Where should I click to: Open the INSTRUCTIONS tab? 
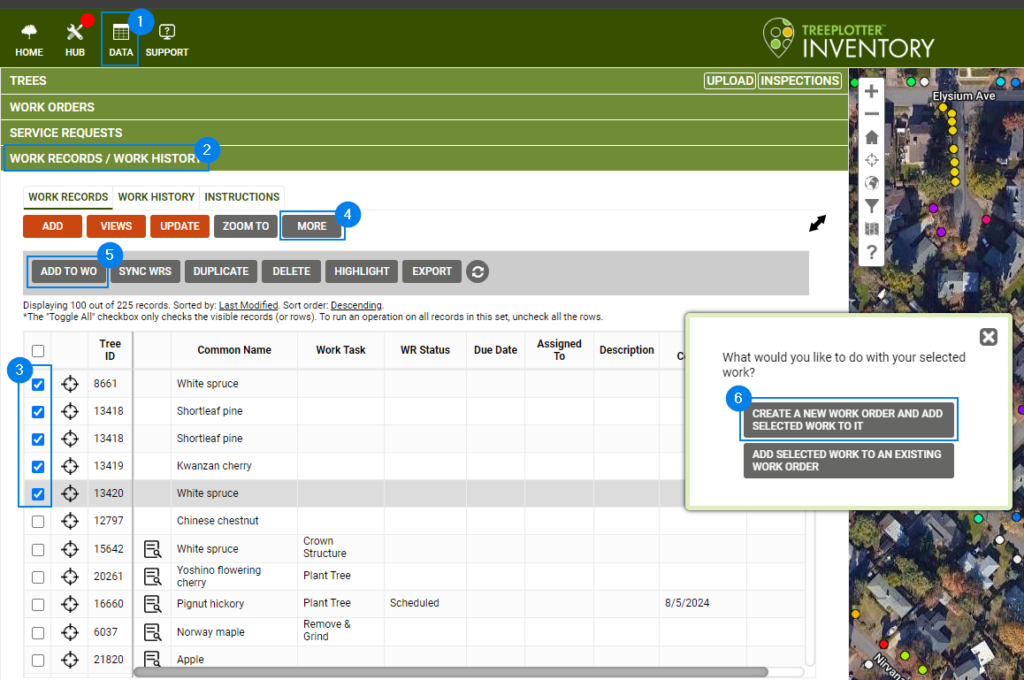(241, 197)
